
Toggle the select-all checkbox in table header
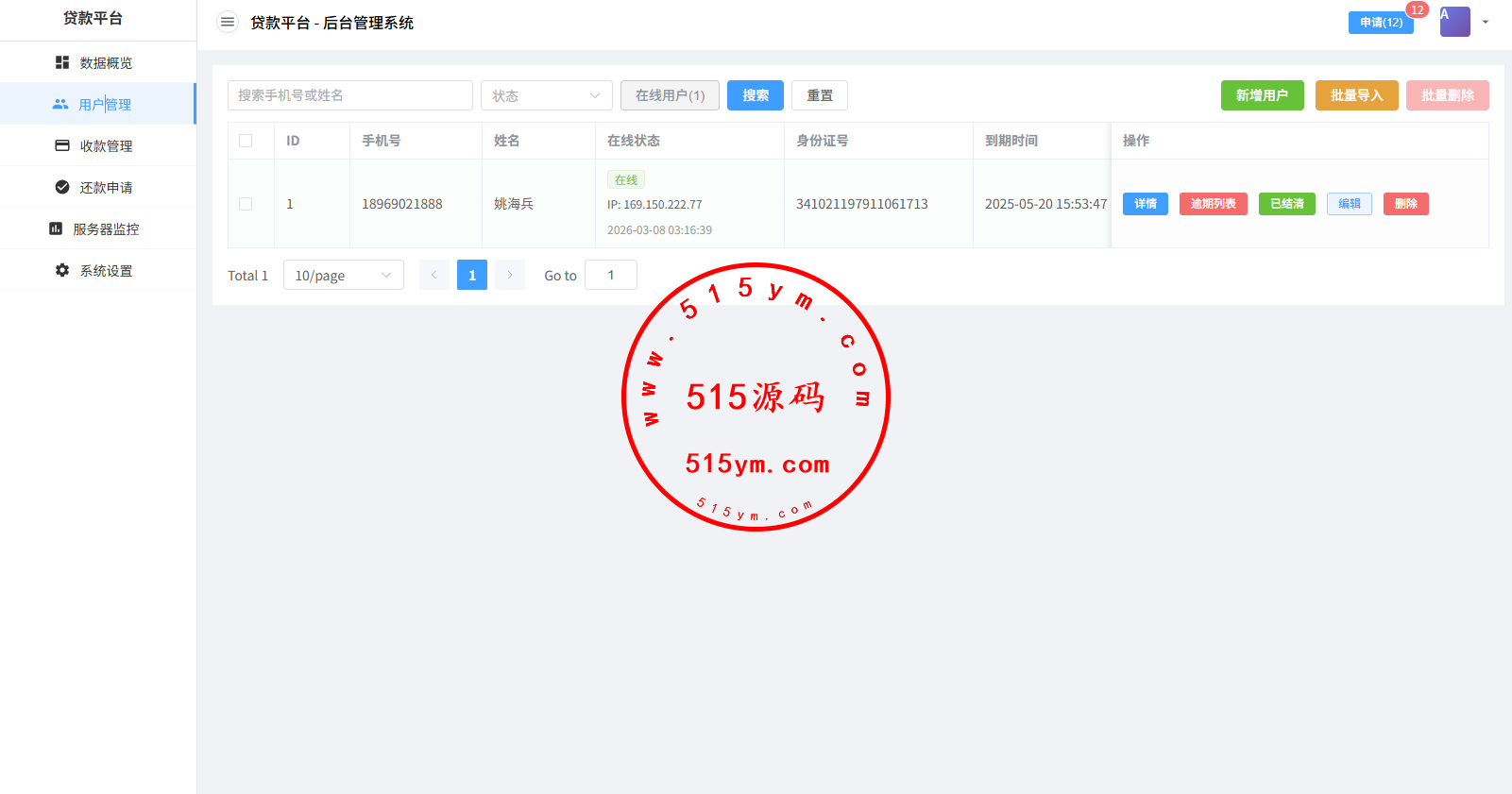tap(246, 141)
